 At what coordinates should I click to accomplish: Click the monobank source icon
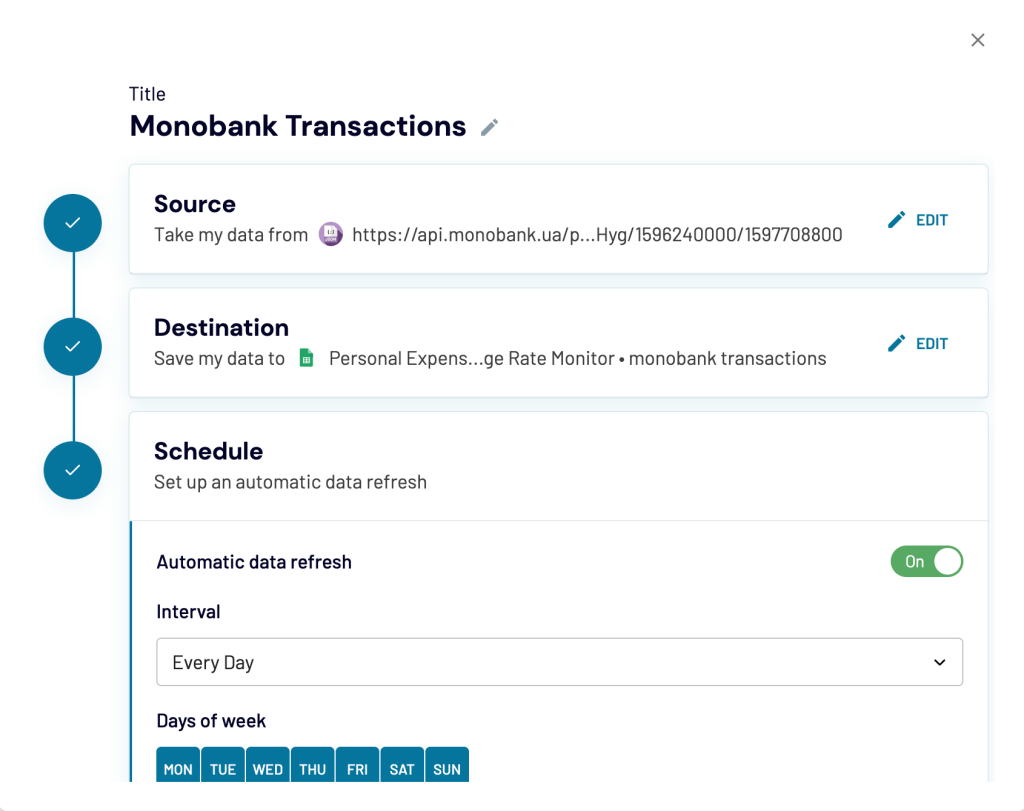[x=331, y=234]
